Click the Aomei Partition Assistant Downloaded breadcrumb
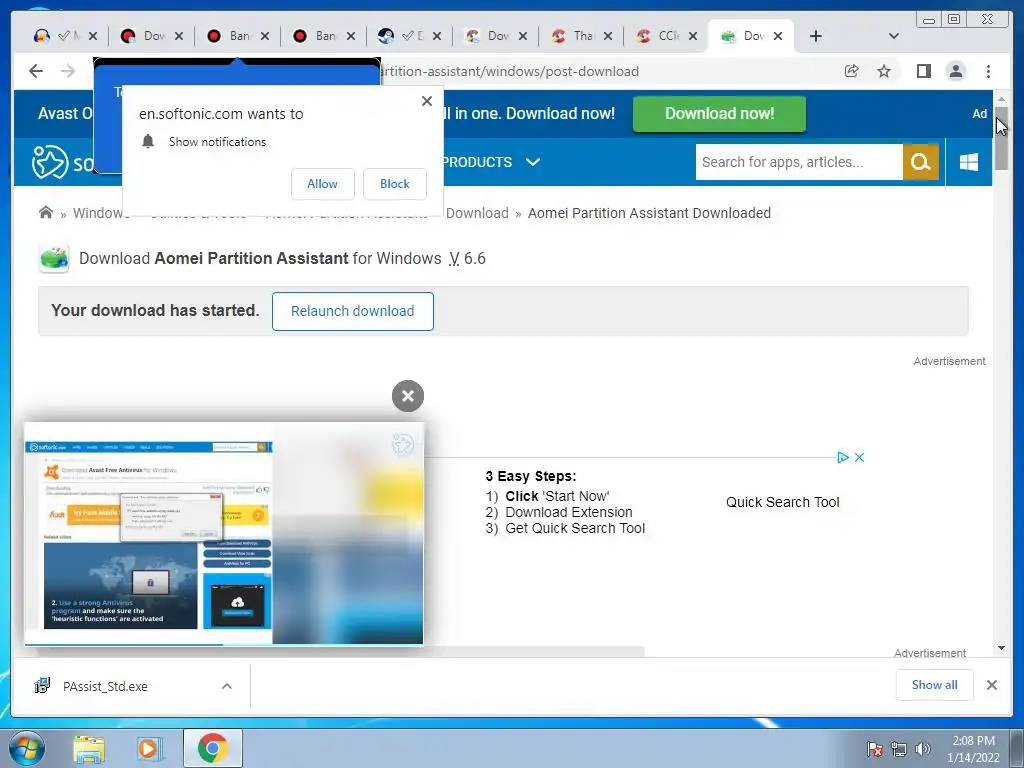Image resolution: width=1024 pixels, height=768 pixels. click(649, 213)
